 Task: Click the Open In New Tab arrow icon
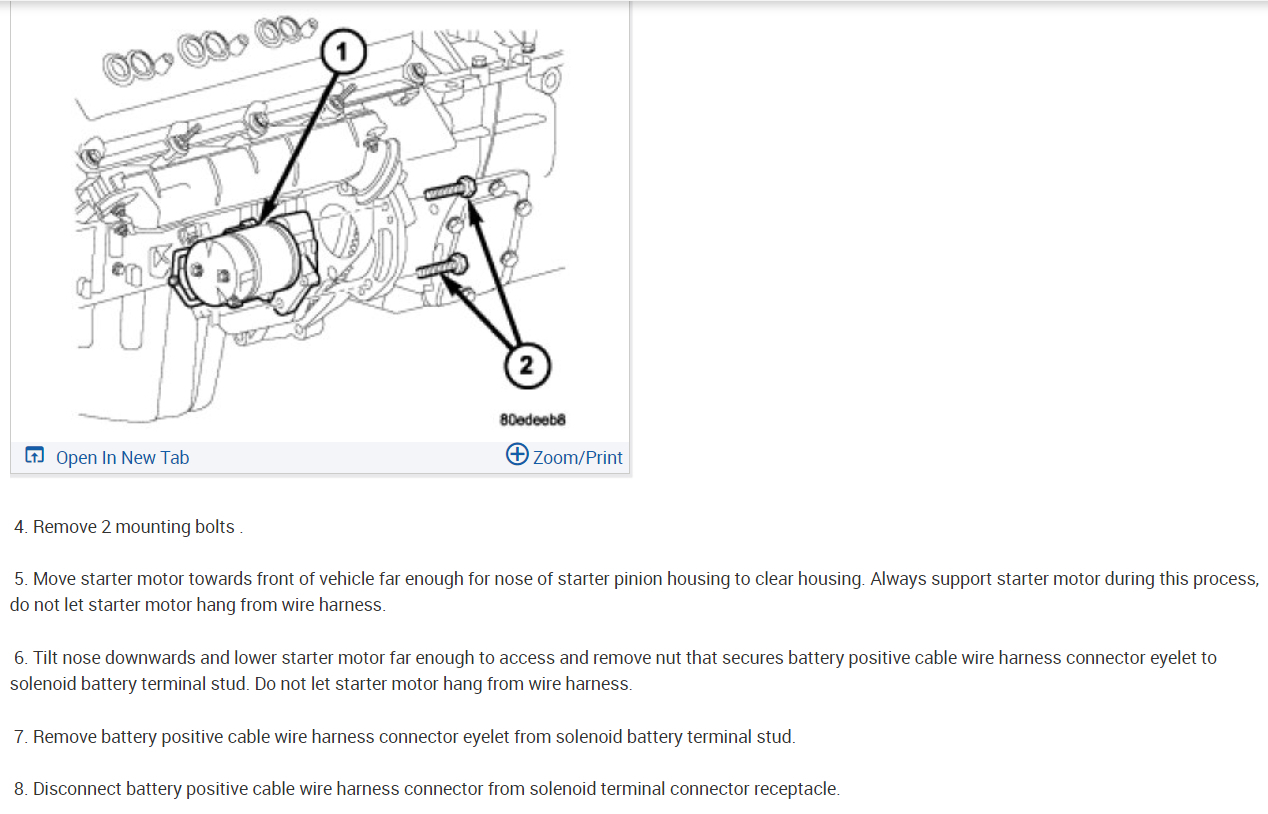coord(34,456)
